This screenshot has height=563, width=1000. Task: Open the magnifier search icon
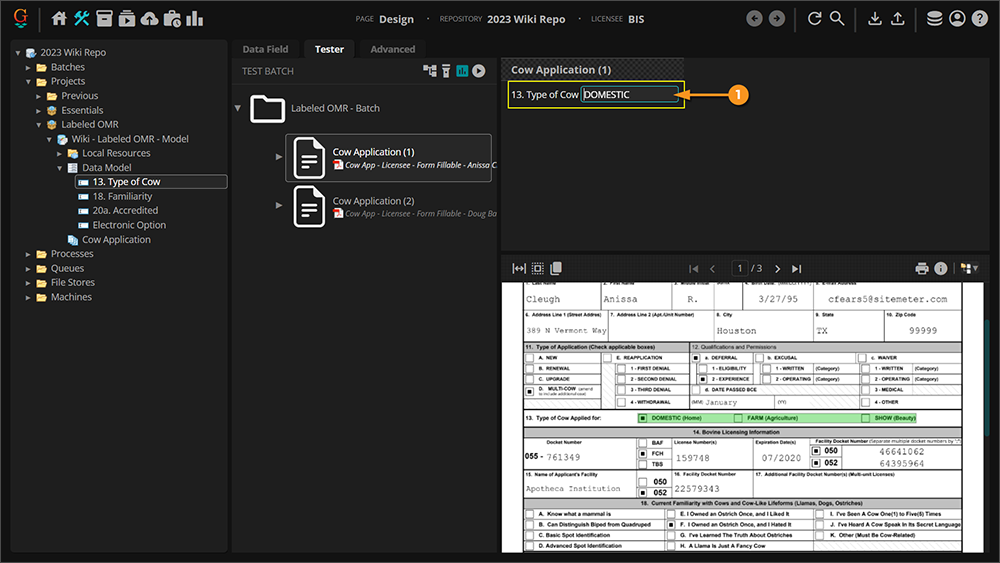[x=837, y=18]
